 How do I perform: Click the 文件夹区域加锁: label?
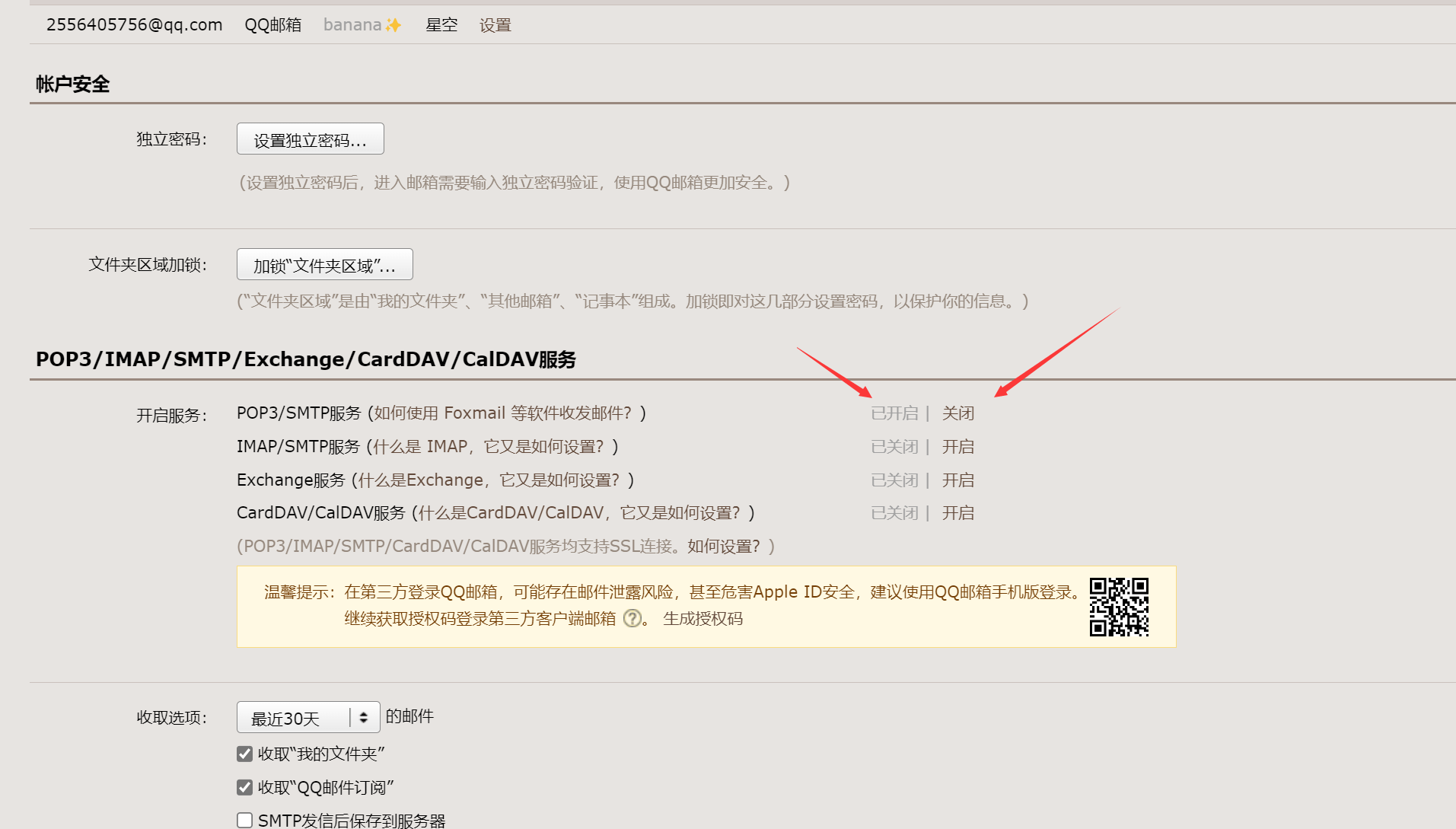(x=148, y=264)
